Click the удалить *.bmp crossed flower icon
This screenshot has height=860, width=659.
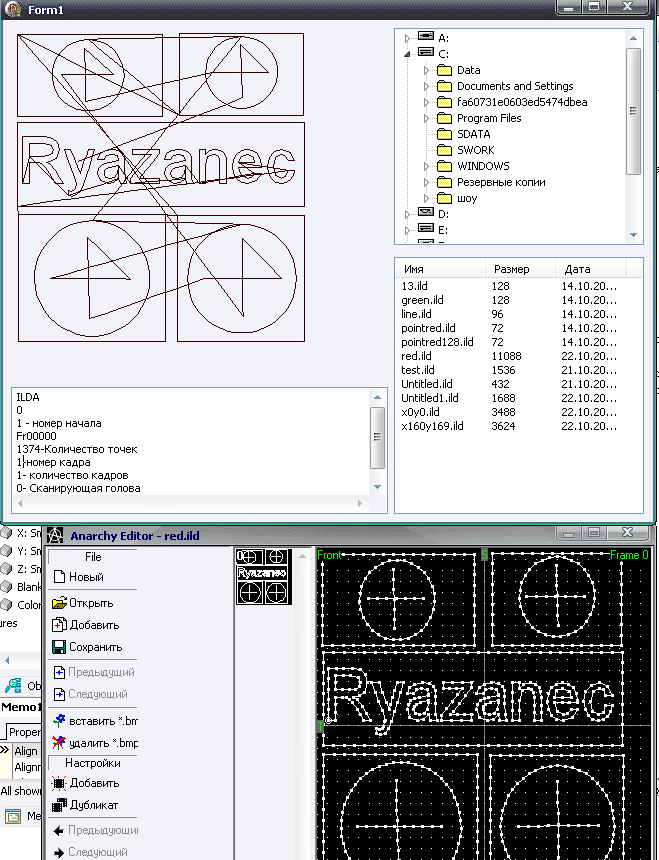point(59,743)
